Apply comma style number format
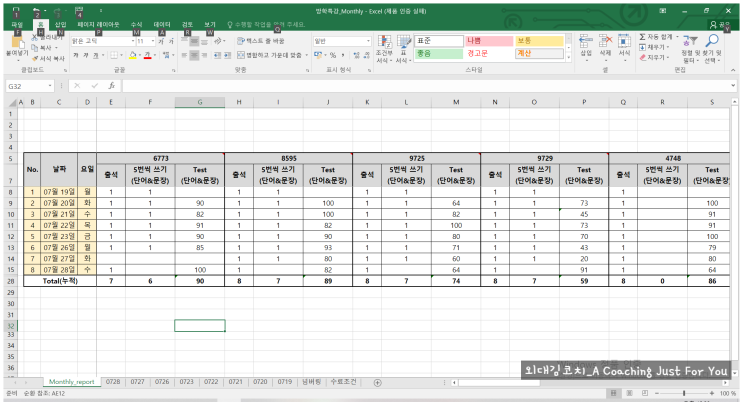The image size is (743, 402). point(343,55)
